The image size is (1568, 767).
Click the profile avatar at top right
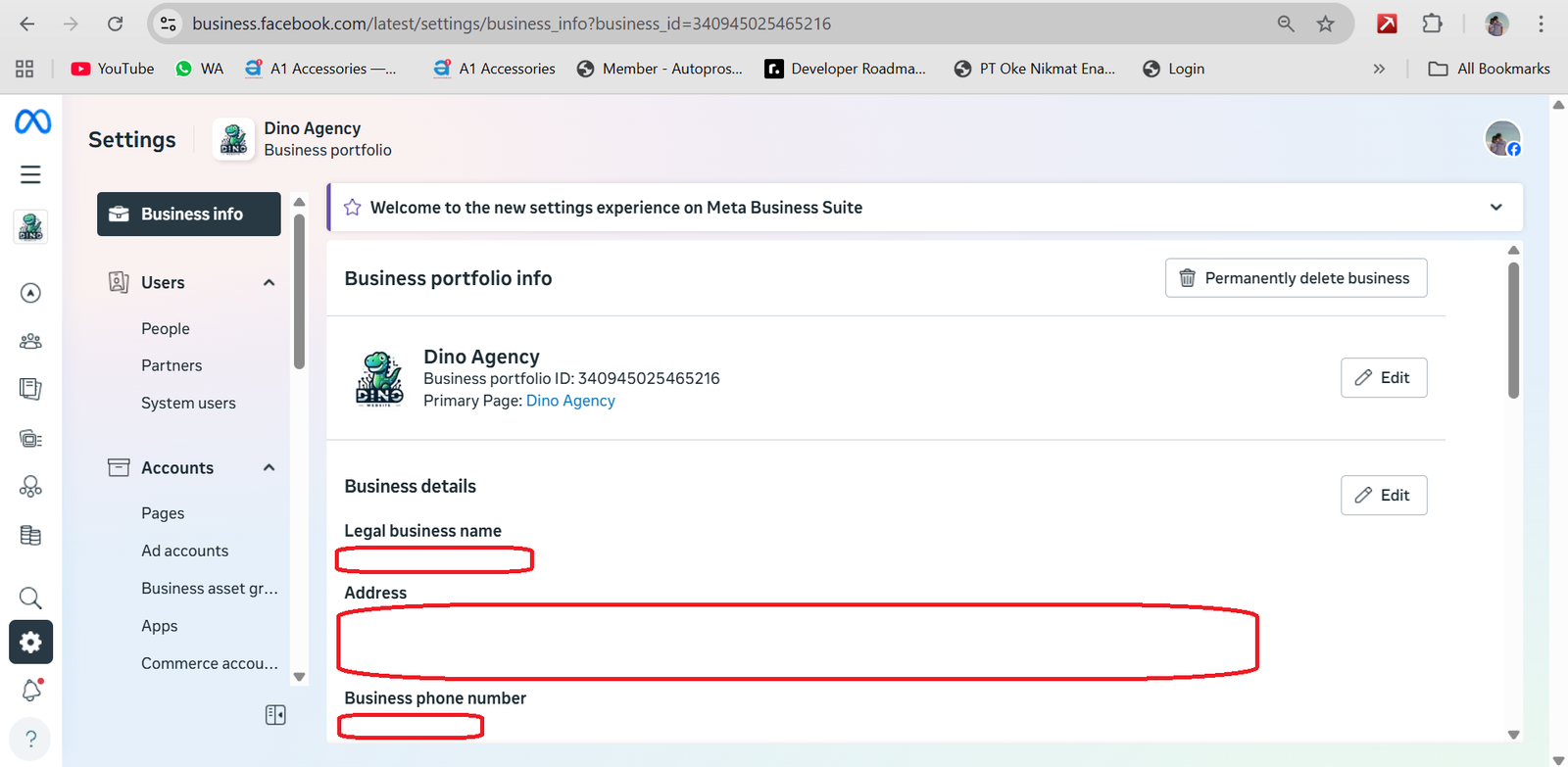click(x=1502, y=139)
